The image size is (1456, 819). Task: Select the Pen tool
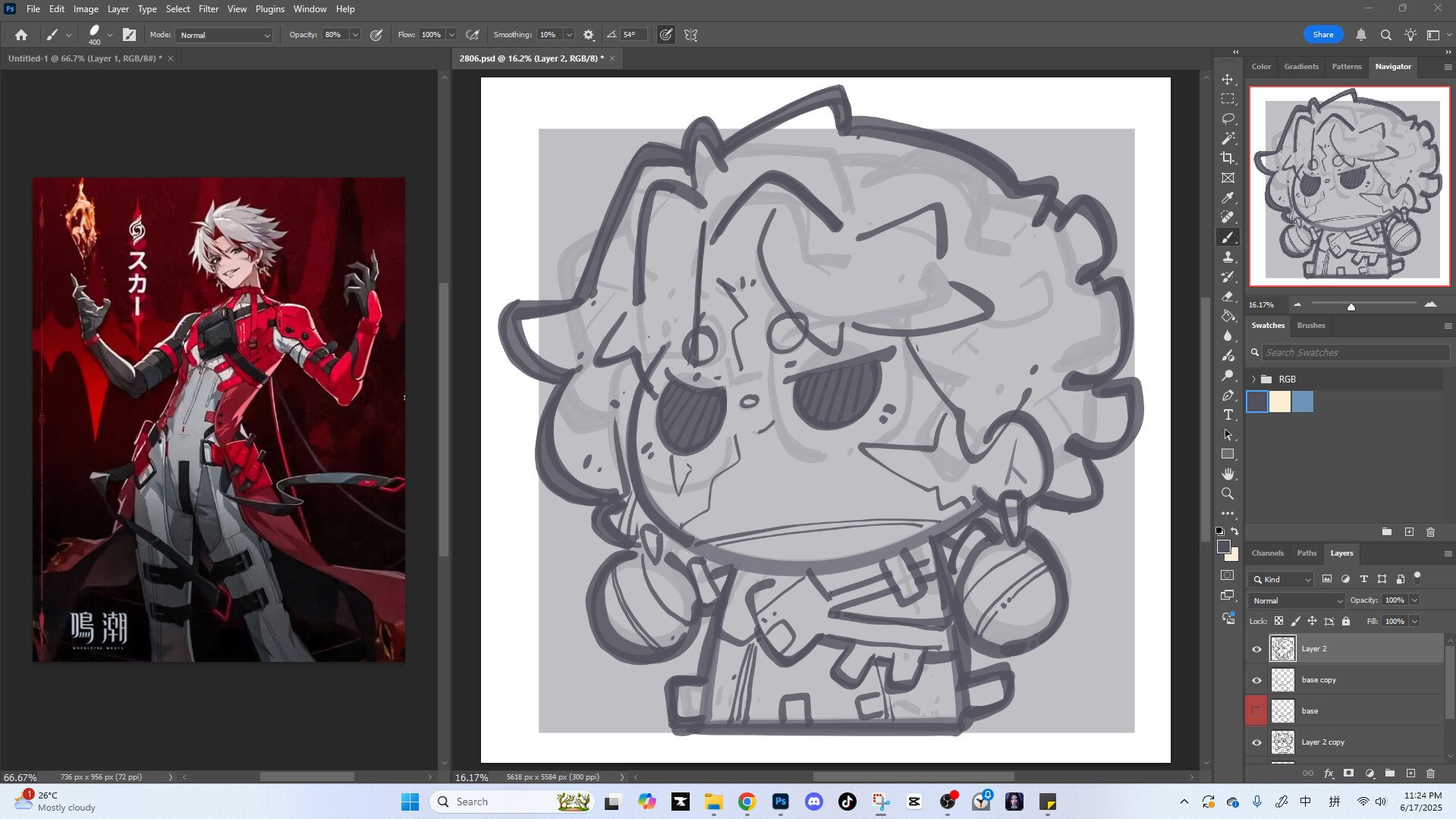coord(1228,395)
